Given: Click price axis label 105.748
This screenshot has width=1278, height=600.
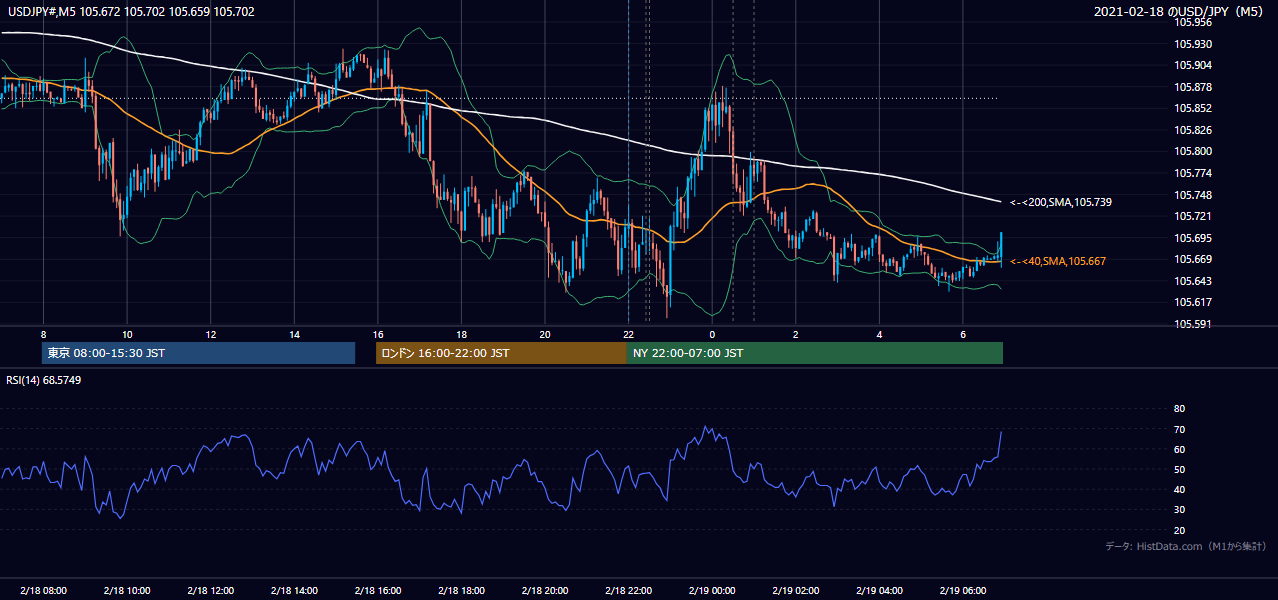Looking at the screenshot, I should [x=1193, y=195].
